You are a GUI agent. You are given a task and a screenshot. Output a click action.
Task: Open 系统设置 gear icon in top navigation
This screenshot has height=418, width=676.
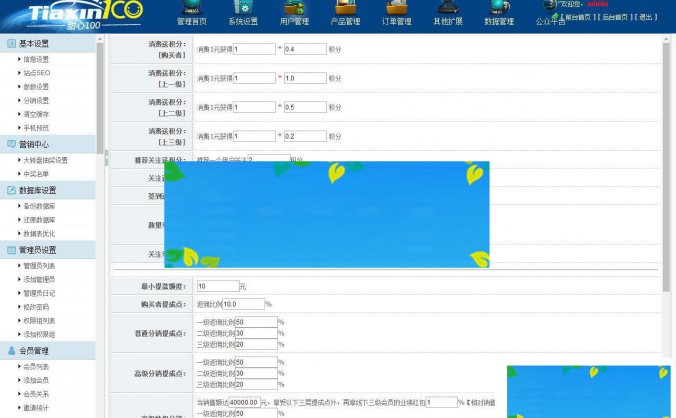click(243, 7)
